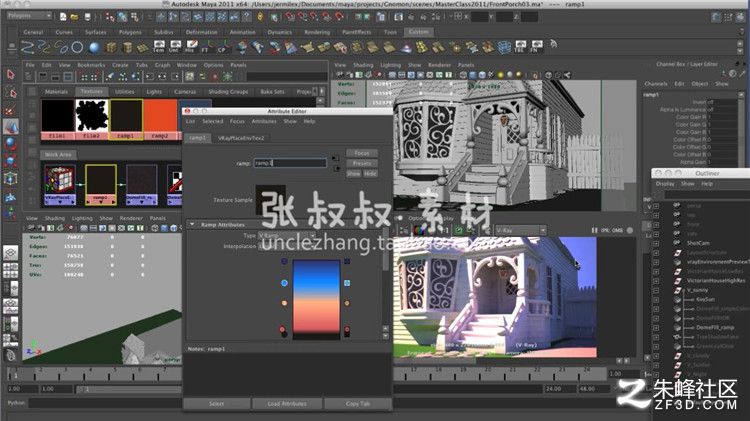Click the Four View layout icon

[x=11, y=271]
